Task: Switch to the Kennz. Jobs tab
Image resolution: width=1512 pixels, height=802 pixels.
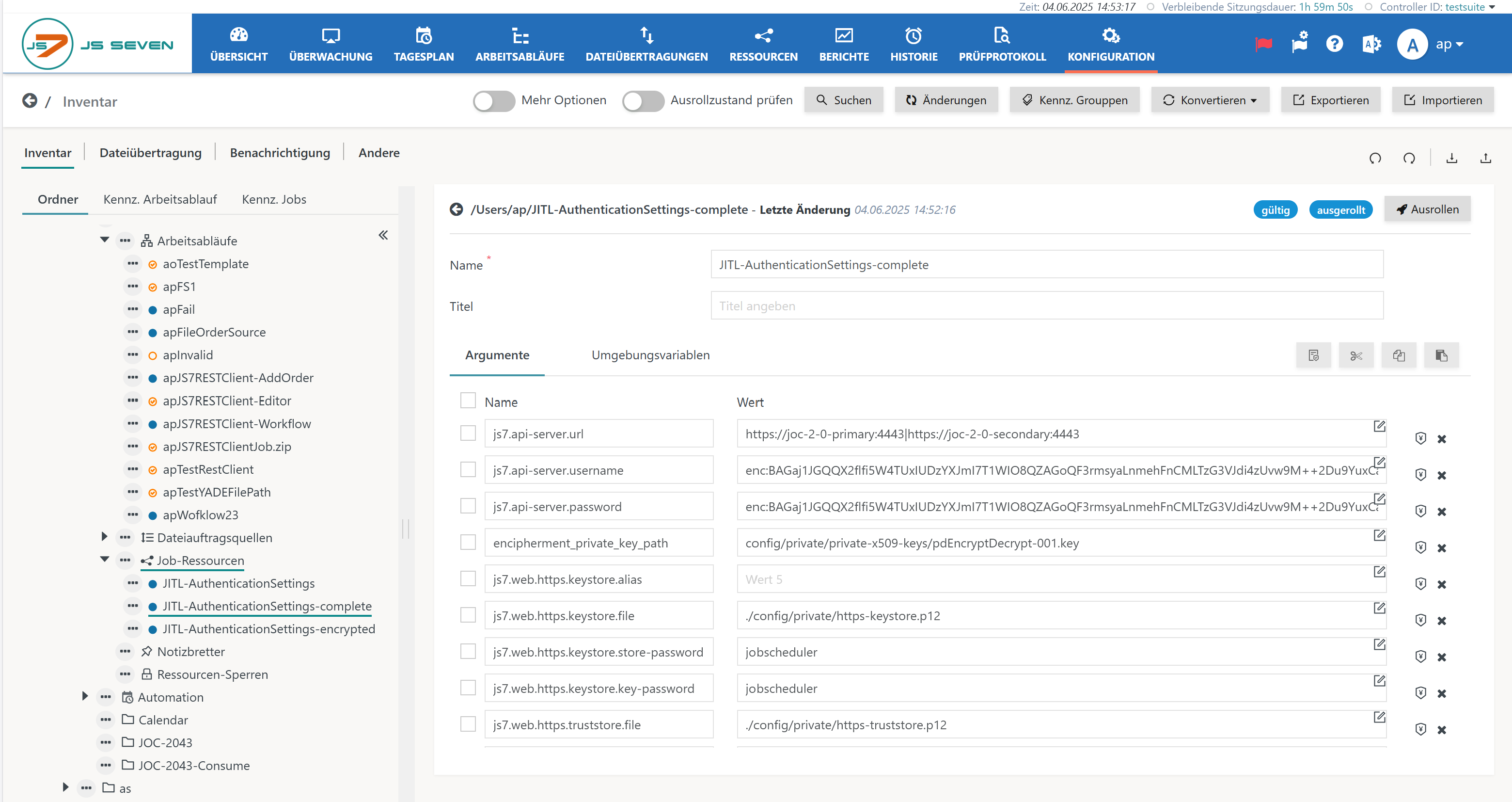Action: (x=274, y=199)
